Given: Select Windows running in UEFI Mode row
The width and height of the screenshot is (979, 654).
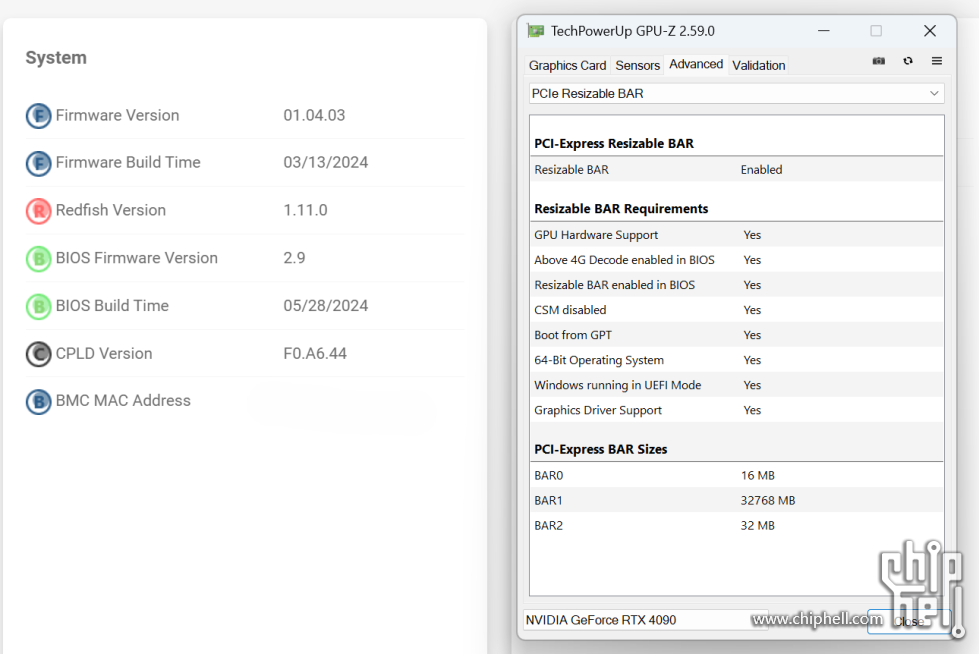Looking at the screenshot, I should (x=736, y=385).
